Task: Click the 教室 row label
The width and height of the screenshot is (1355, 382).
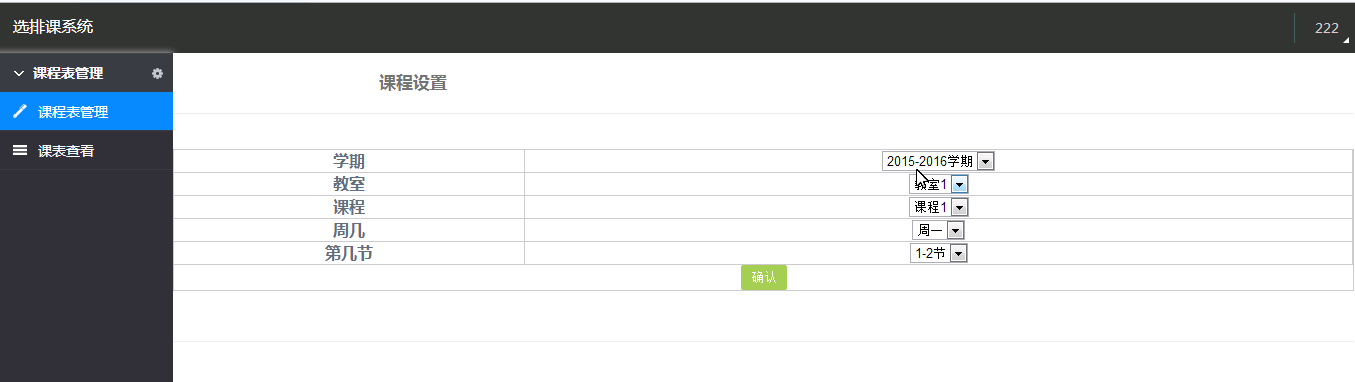Action: [x=349, y=184]
